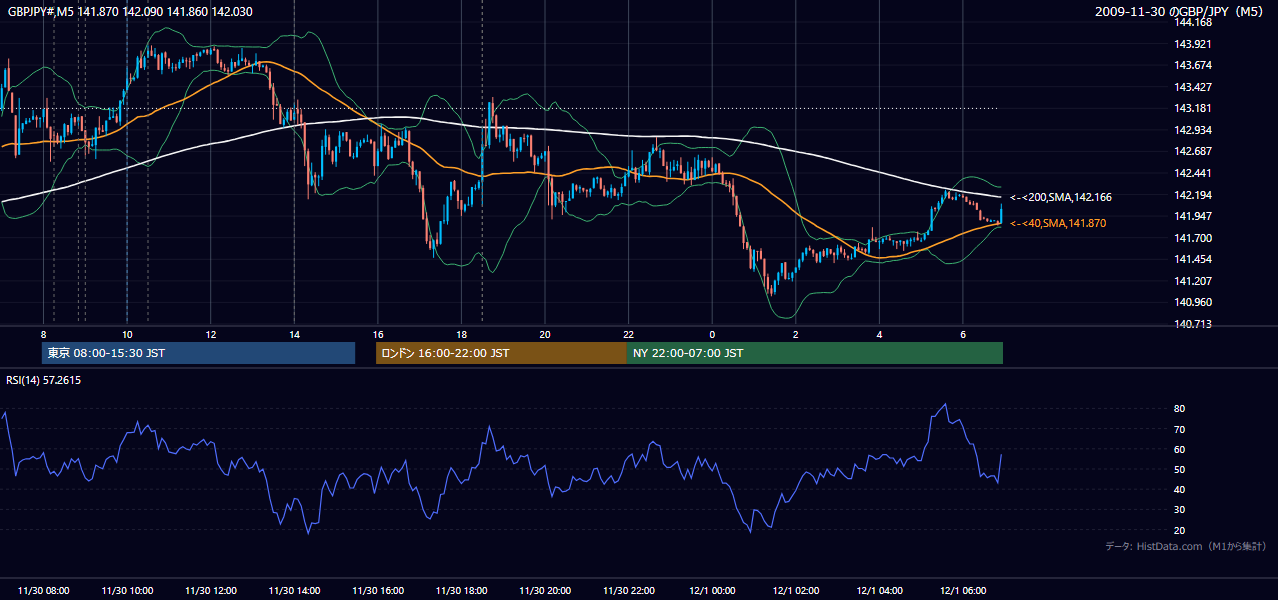Click hour label 14 under the price chart
This screenshot has width=1278, height=600.
[294, 334]
